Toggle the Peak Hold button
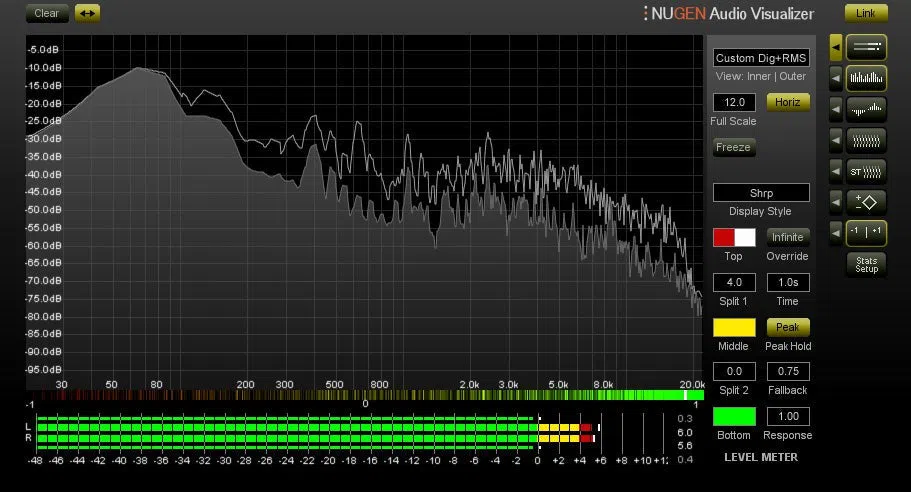The height and width of the screenshot is (492, 911). [787, 327]
